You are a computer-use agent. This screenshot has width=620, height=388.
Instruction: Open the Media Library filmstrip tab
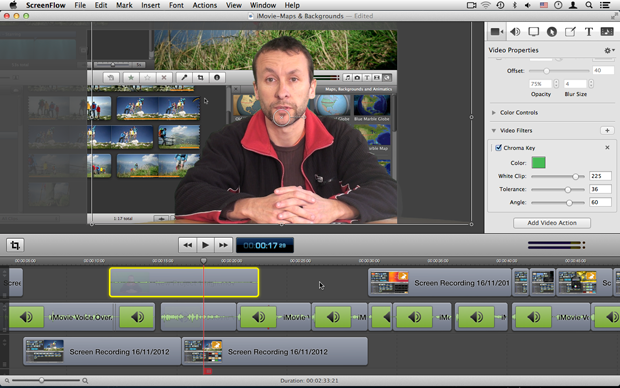coord(607,32)
